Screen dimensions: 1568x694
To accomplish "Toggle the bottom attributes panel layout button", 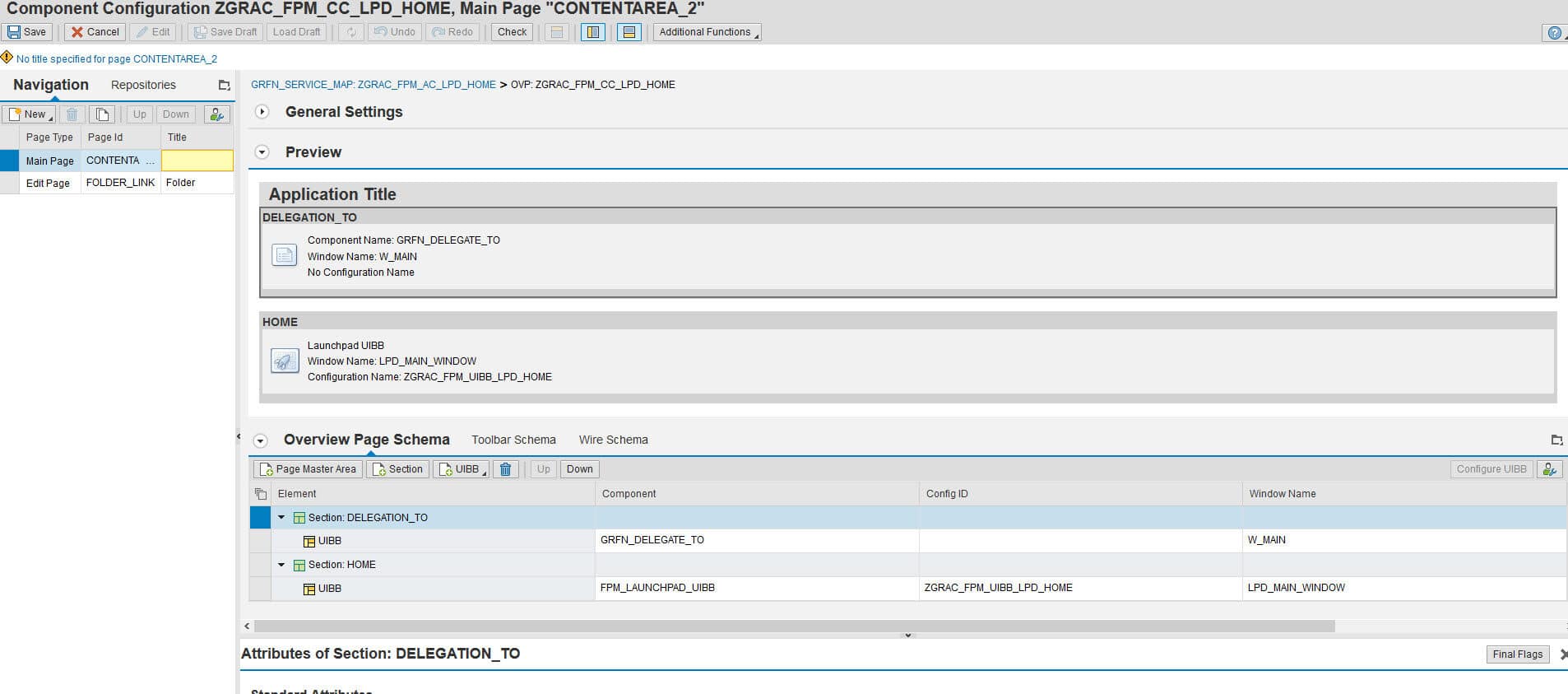I will pos(629,32).
